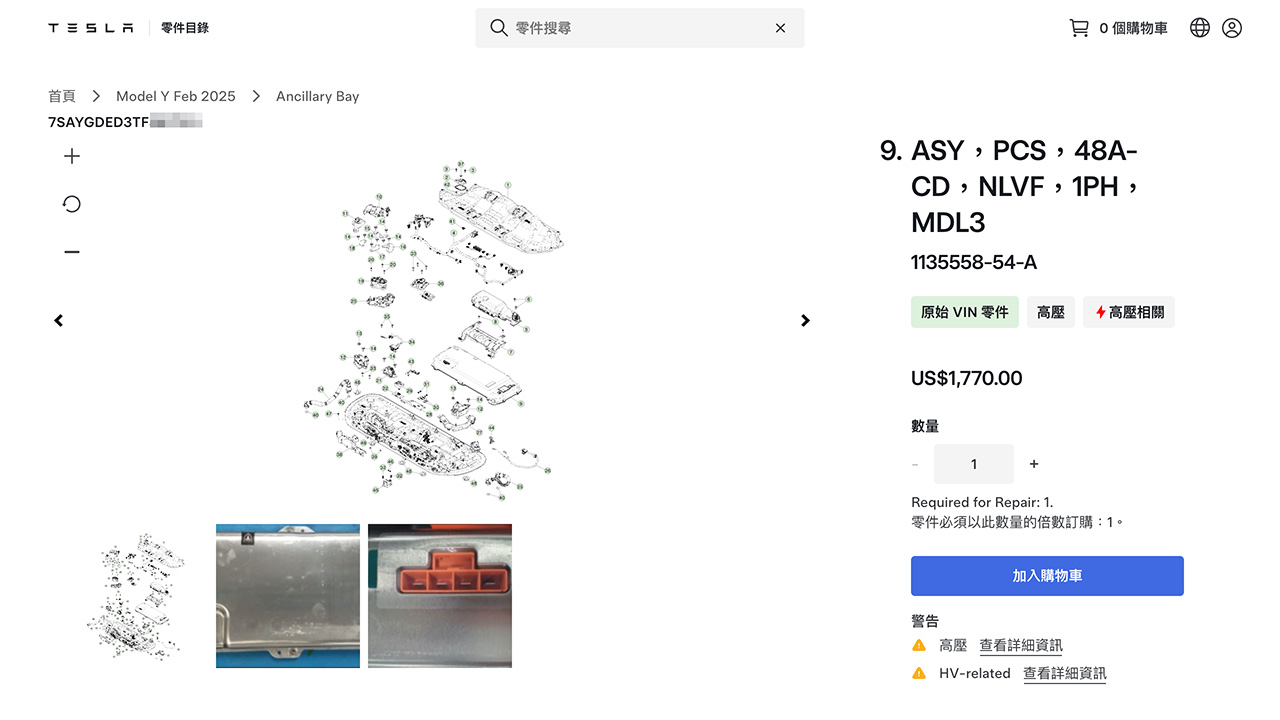Decrease quantity with minus stepper

tap(915, 464)
